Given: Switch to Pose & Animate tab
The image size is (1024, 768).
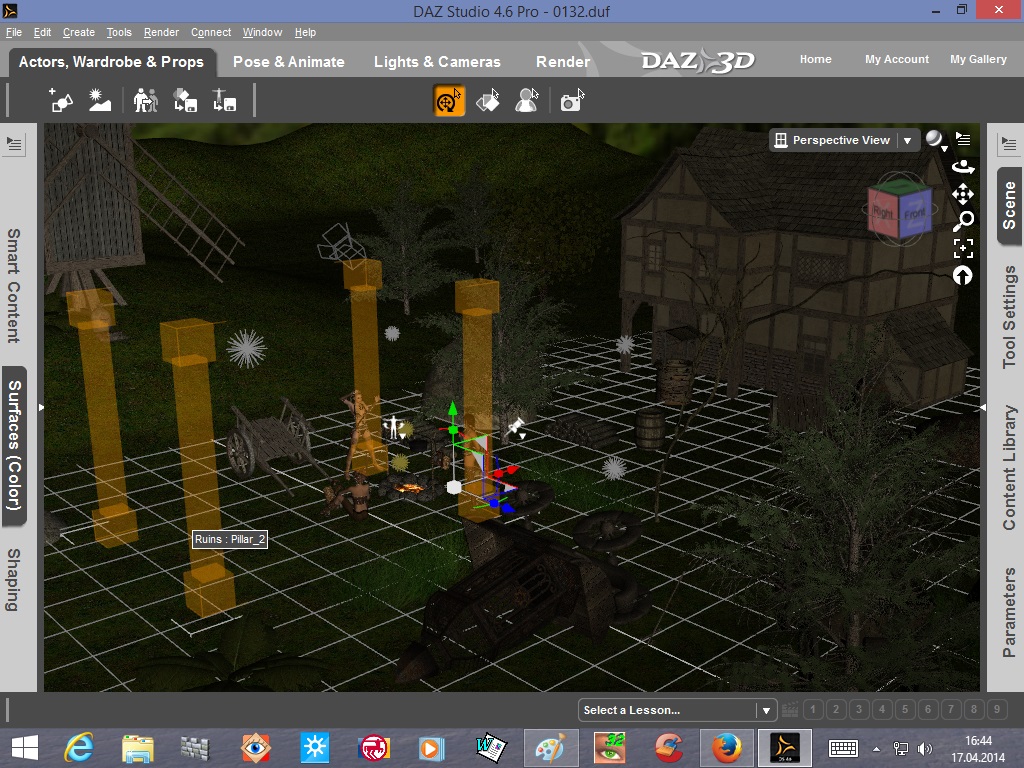Looking at the screenshot, I should coord(289,62).
